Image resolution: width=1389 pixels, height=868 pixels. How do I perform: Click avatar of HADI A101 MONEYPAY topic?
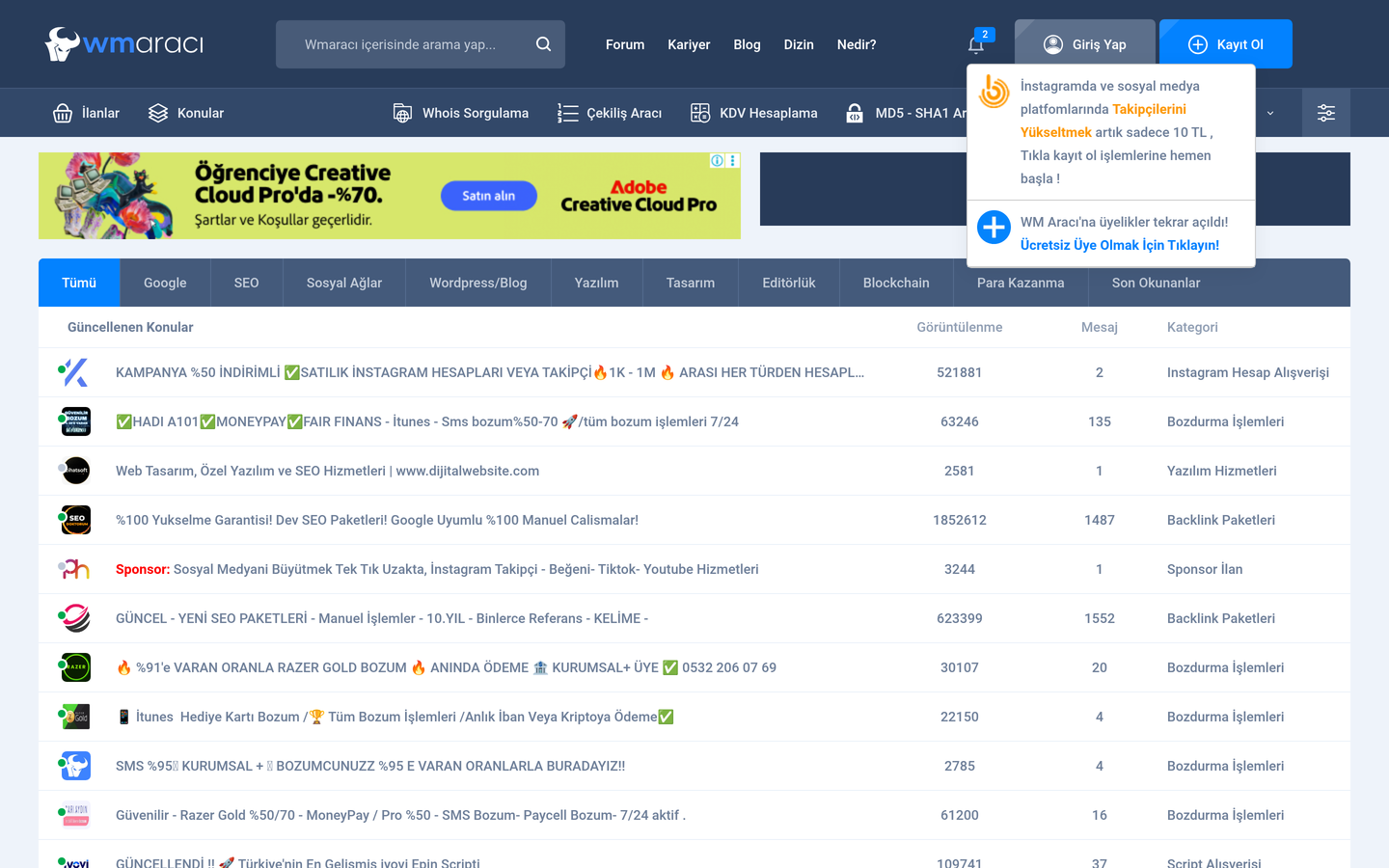74,421
